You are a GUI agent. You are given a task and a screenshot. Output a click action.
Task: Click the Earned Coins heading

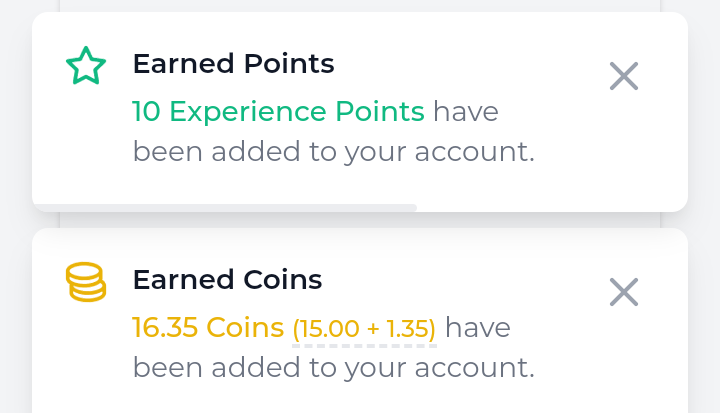227,280
